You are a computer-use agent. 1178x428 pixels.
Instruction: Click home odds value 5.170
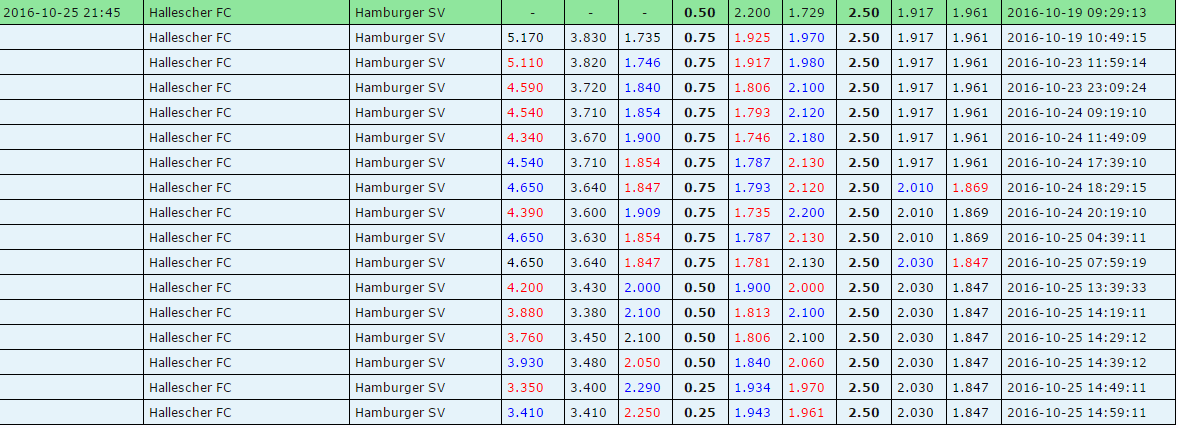pos(525,38)
